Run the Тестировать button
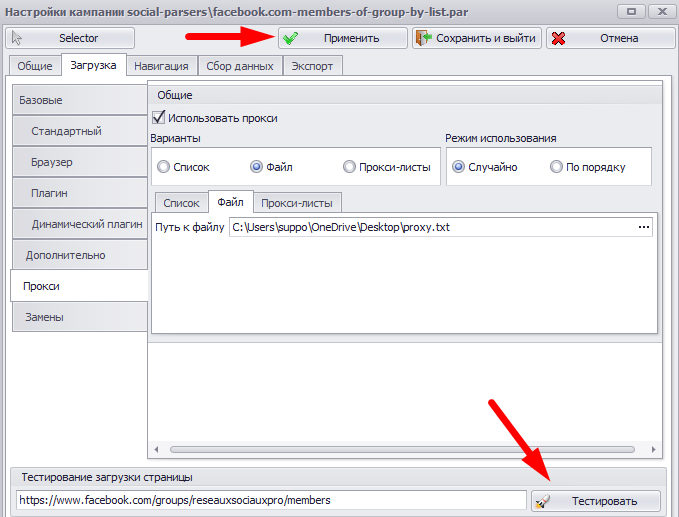679x517 pixels. (596, 501)
